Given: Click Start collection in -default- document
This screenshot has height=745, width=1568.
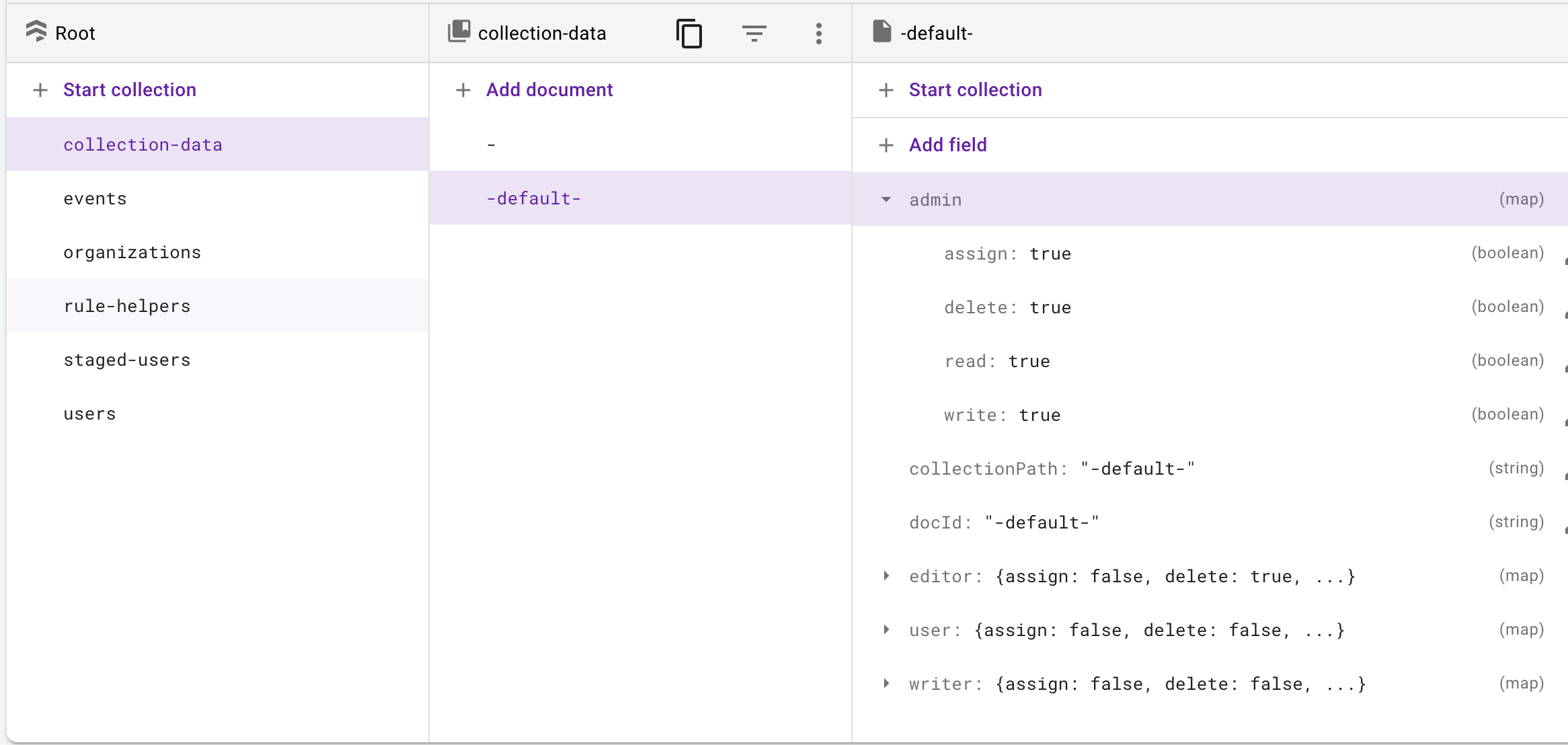Looking at the screenshot, I should tap(975, 90).
